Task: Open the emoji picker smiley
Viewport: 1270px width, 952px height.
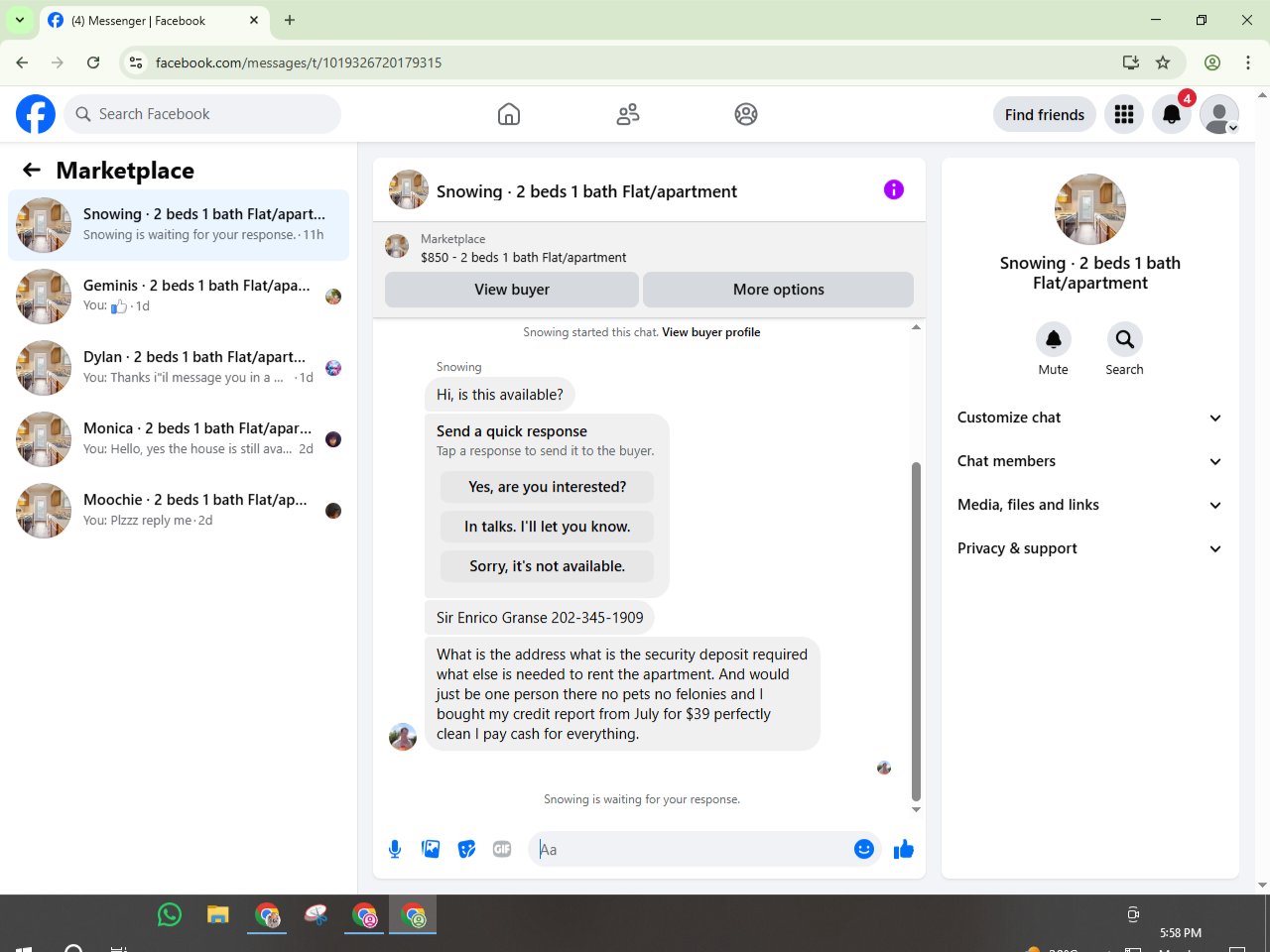Action: pyautogui.click(x=864, y=849)
